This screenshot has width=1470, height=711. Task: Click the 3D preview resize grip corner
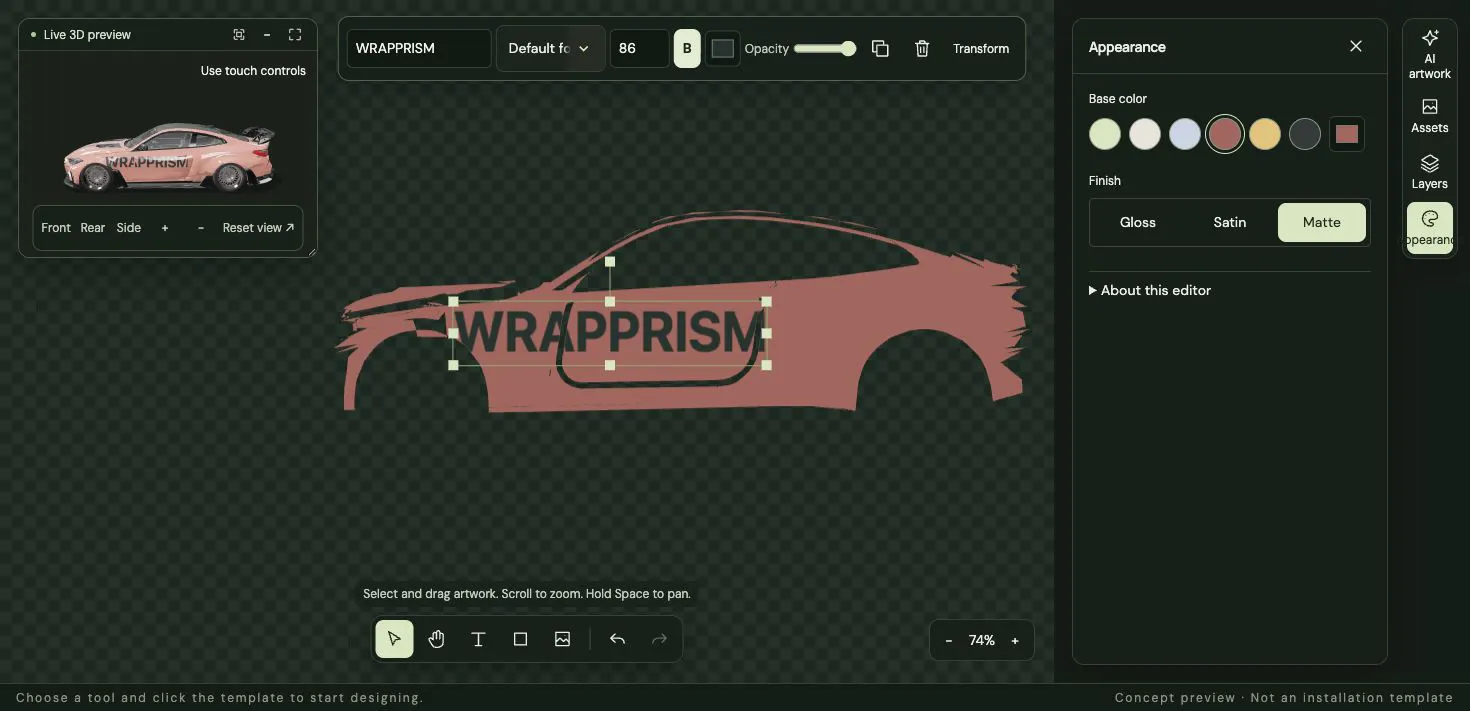coord(312,252)
